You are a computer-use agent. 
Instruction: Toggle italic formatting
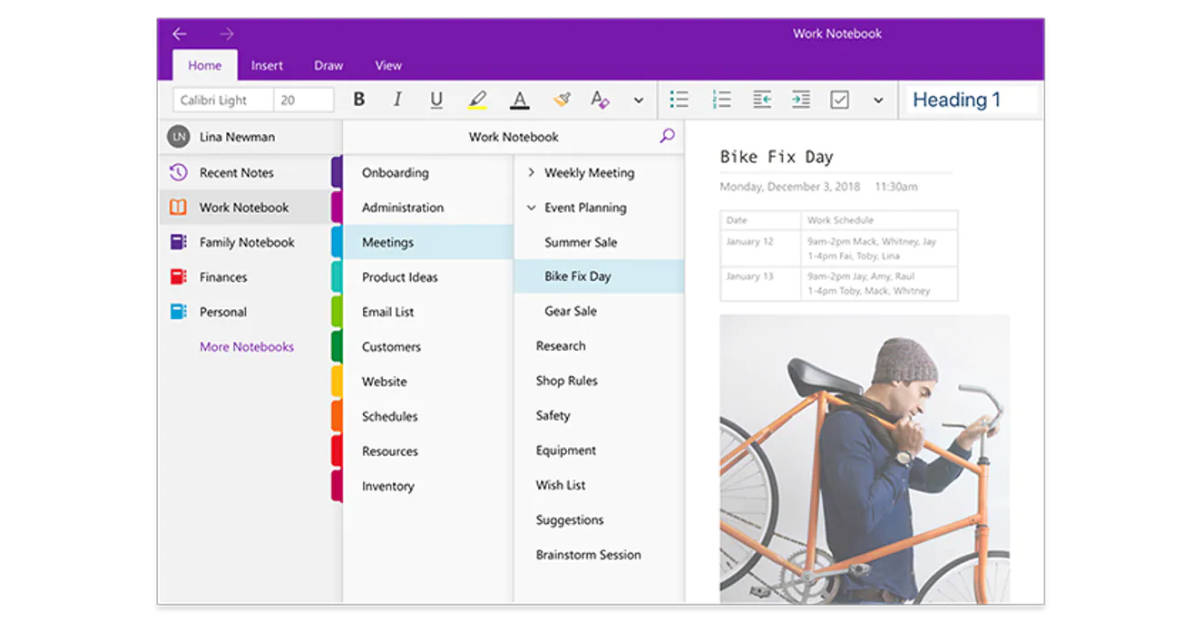397,99
